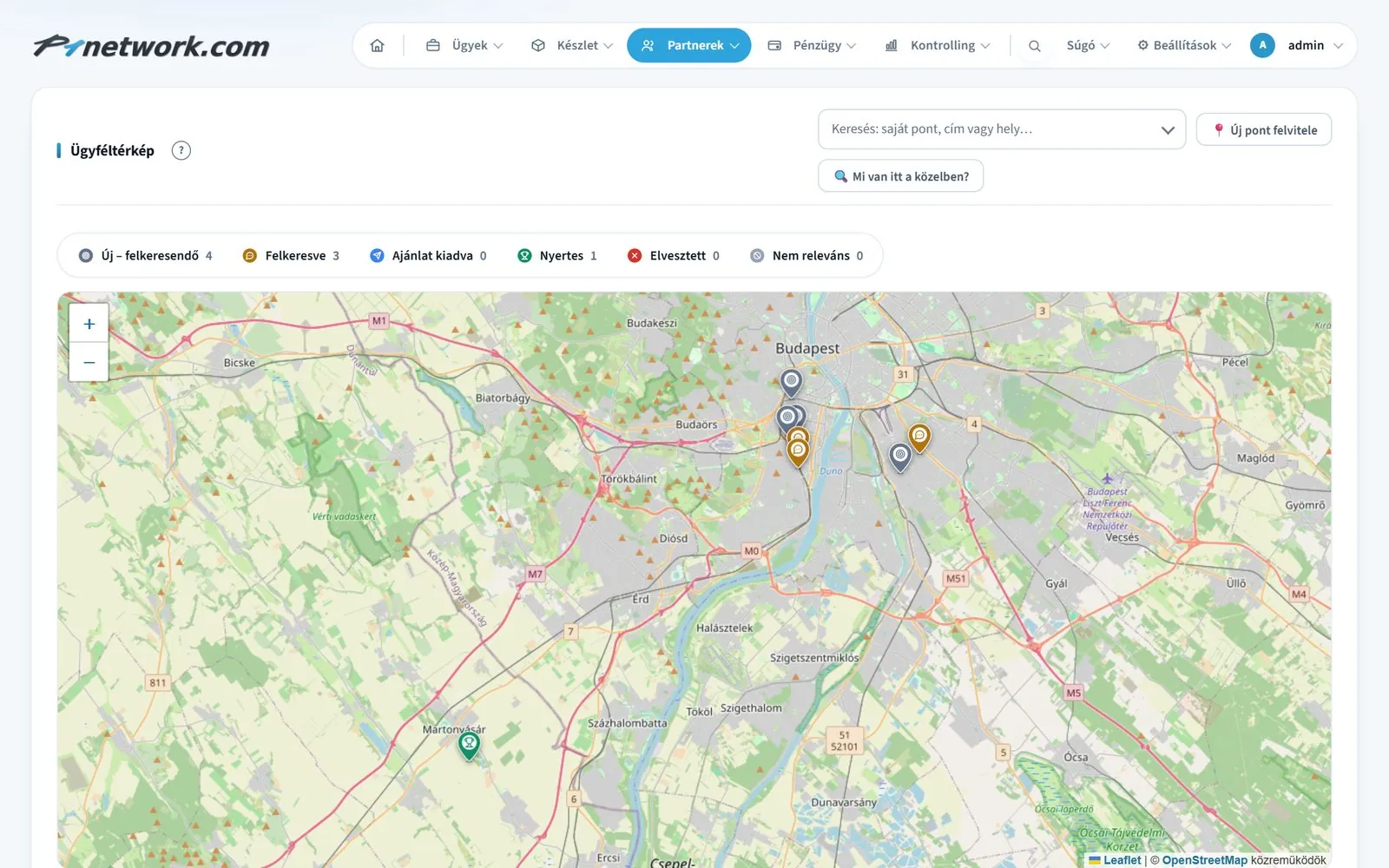Screen dimensions: 1389x868
Task: Click the red pin icon on Új pont felvitele
Action: [1219, 129]
